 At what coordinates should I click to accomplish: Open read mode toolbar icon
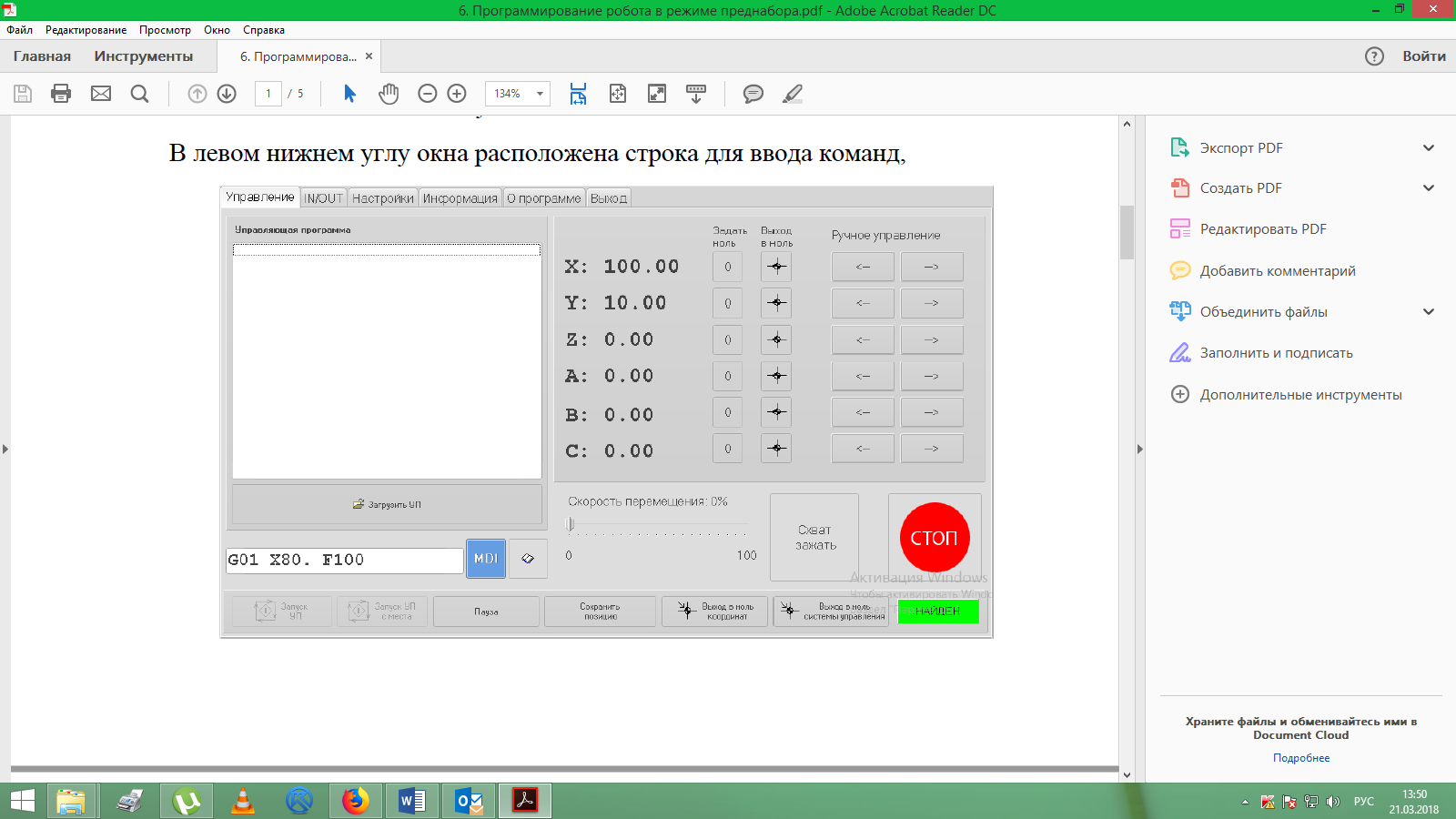[696, 94]
